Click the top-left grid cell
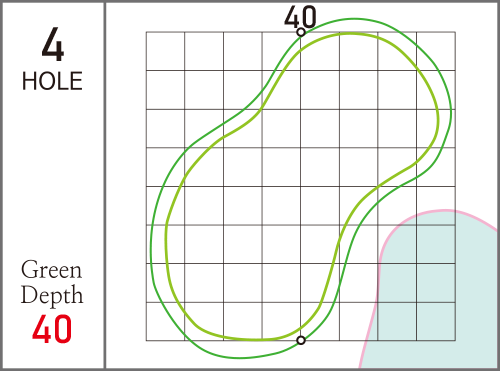This screenshot has width=500, height=371. (165, 51)
